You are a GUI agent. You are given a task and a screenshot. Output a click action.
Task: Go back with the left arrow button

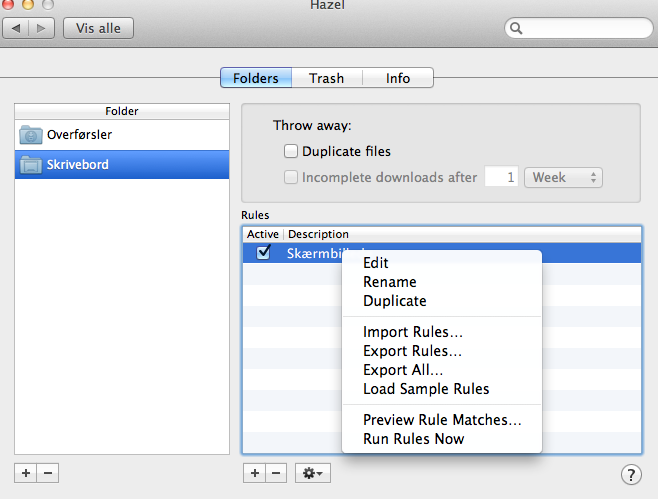16,28
